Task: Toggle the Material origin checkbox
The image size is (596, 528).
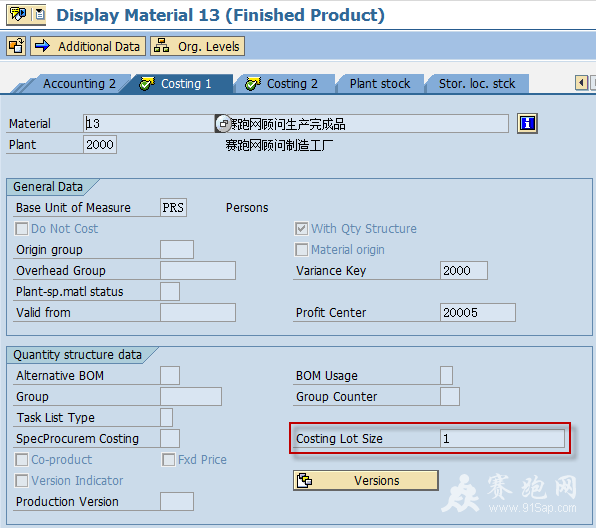Action: click(x=301, y=250)
